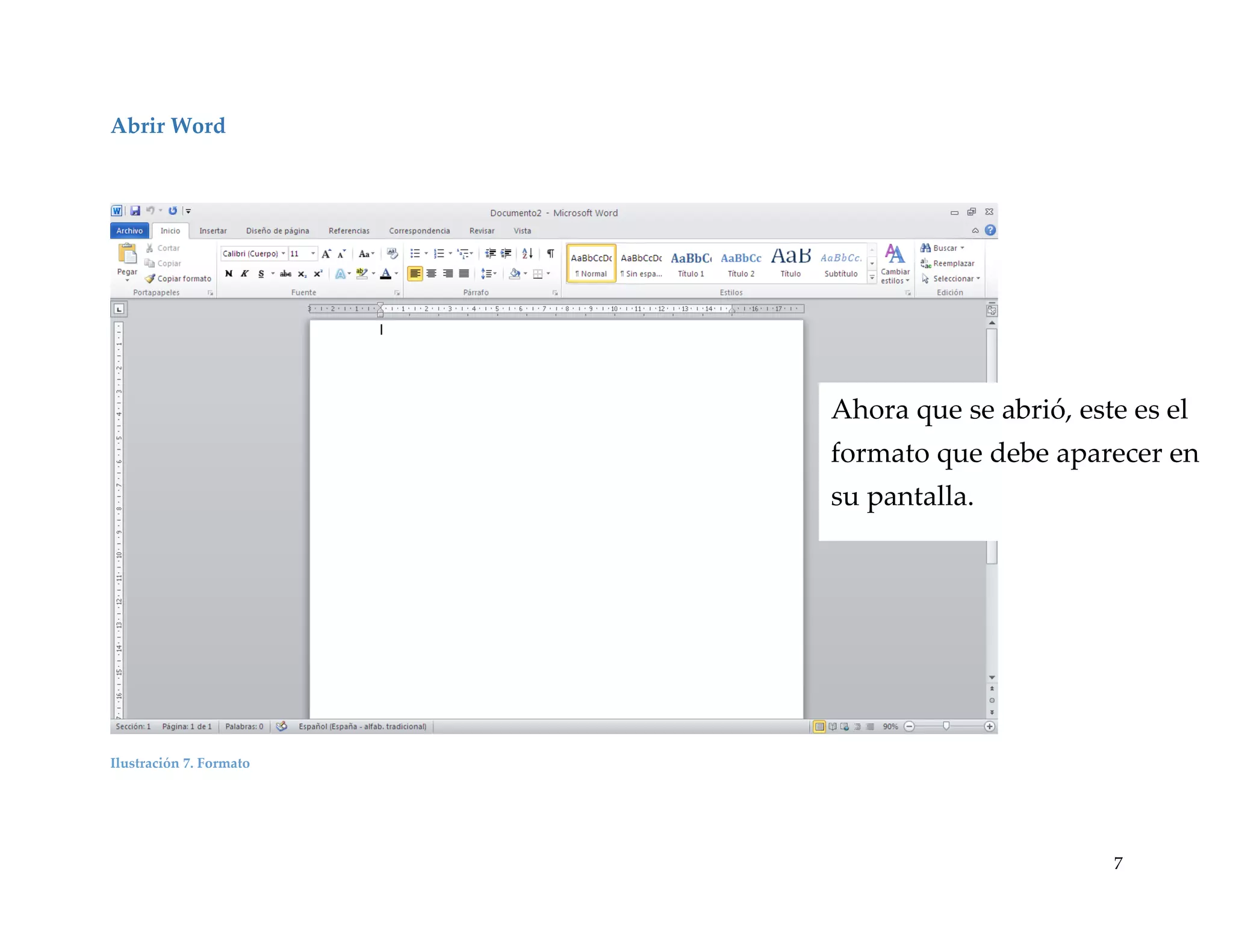Switch to the Insertar tab

coord(213,230)
